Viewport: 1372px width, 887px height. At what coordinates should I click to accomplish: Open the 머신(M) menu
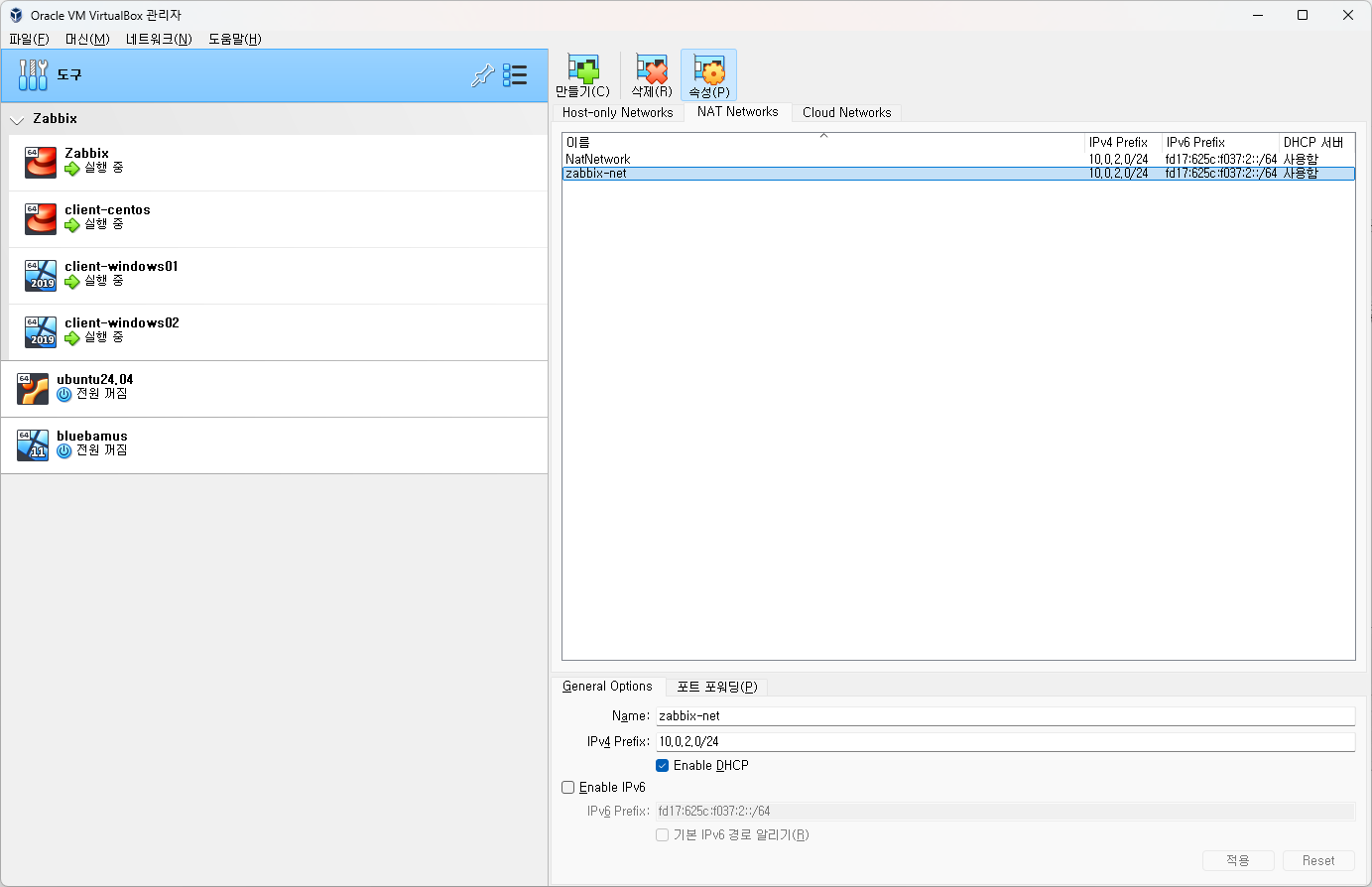[x=87, y=39]
